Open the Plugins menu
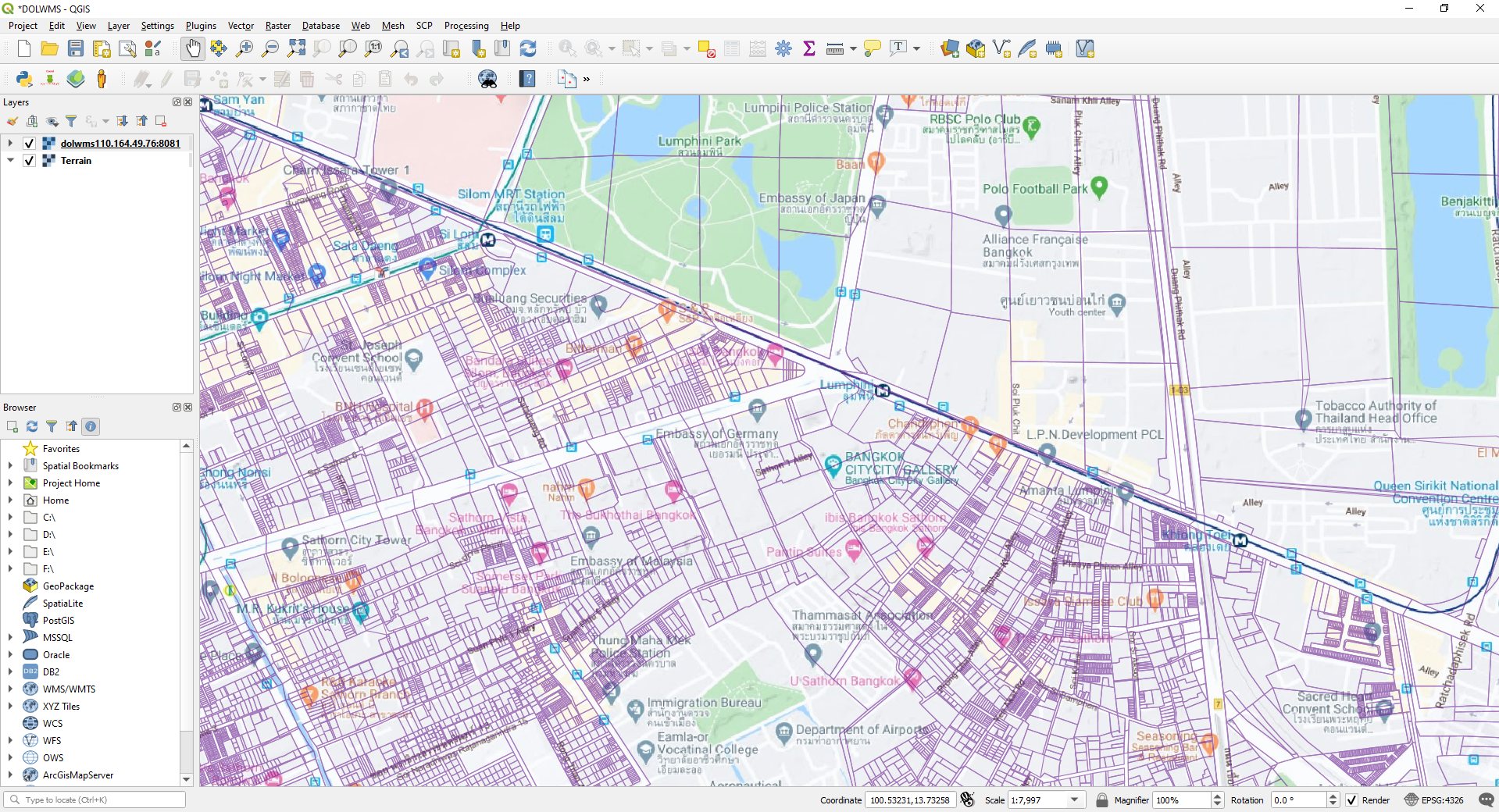 201,26
